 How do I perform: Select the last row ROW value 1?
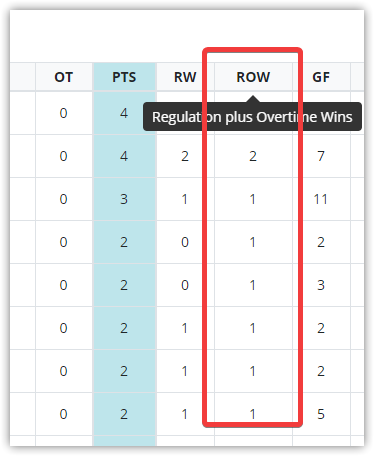click(x=253, y=414)
